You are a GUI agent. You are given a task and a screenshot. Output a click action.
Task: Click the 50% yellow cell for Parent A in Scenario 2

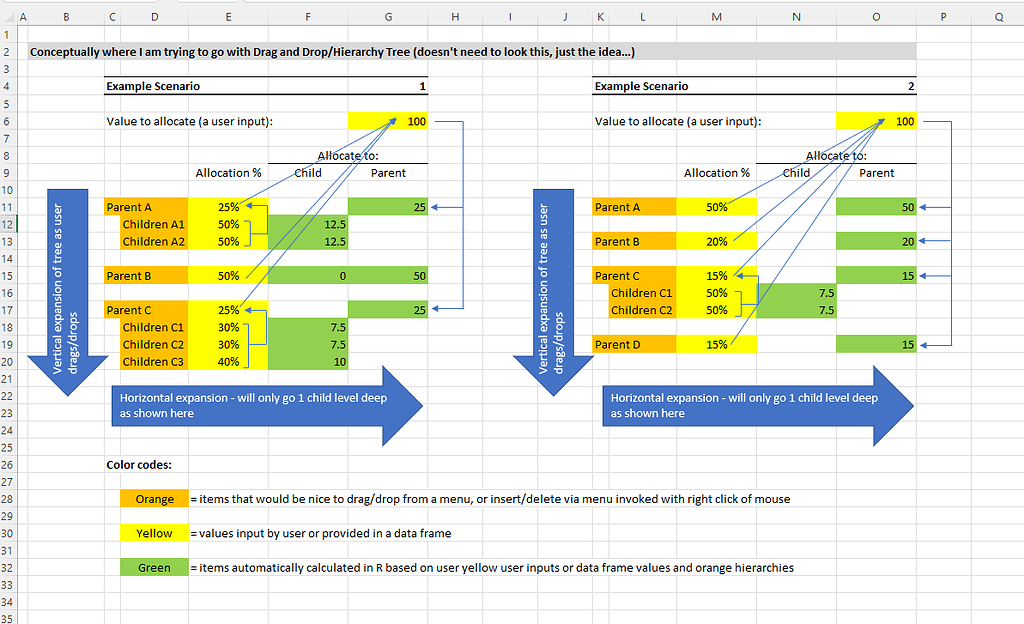point(718,206)
